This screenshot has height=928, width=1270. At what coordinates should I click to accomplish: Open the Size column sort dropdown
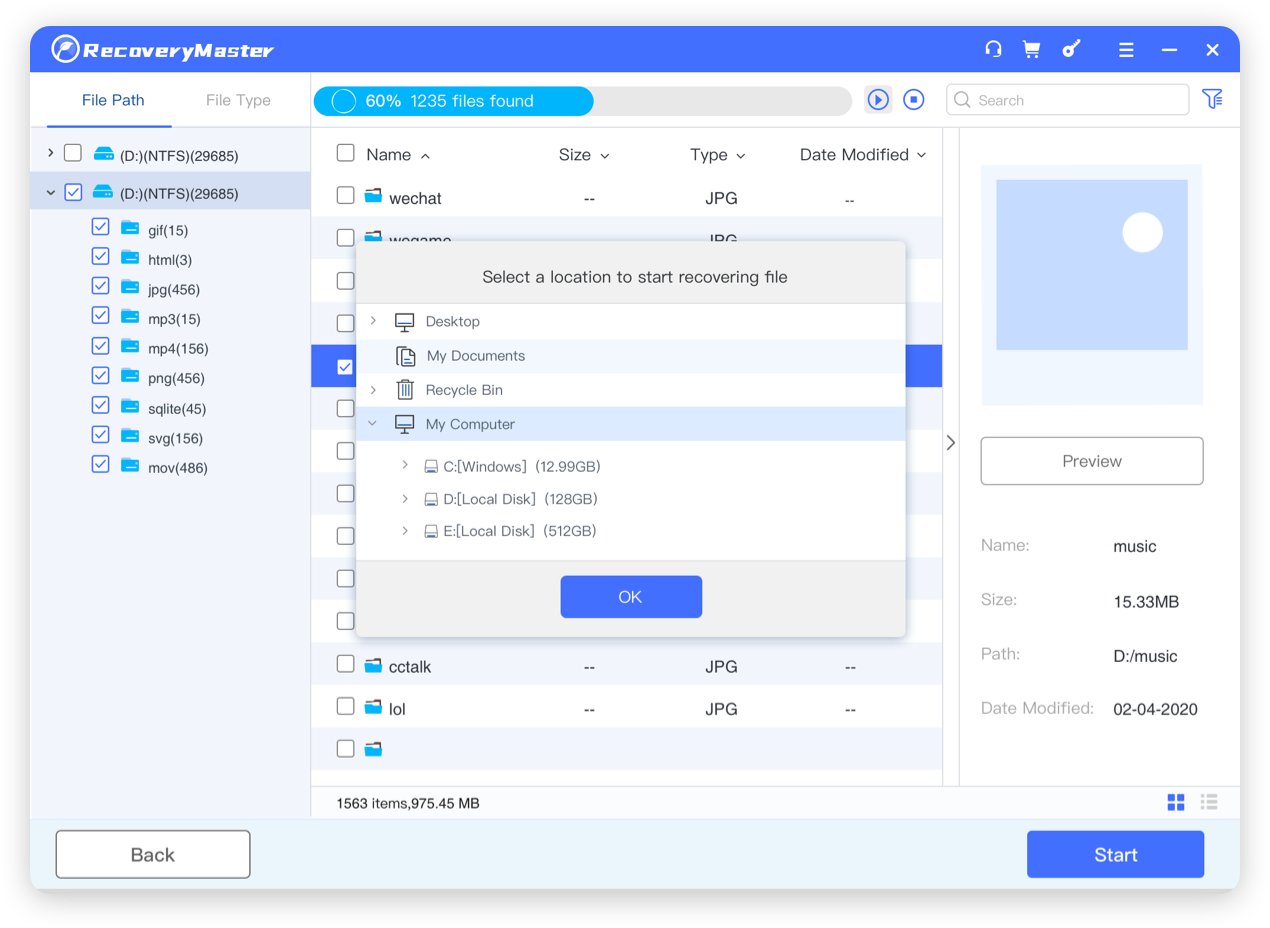click(x=606, y=155)
